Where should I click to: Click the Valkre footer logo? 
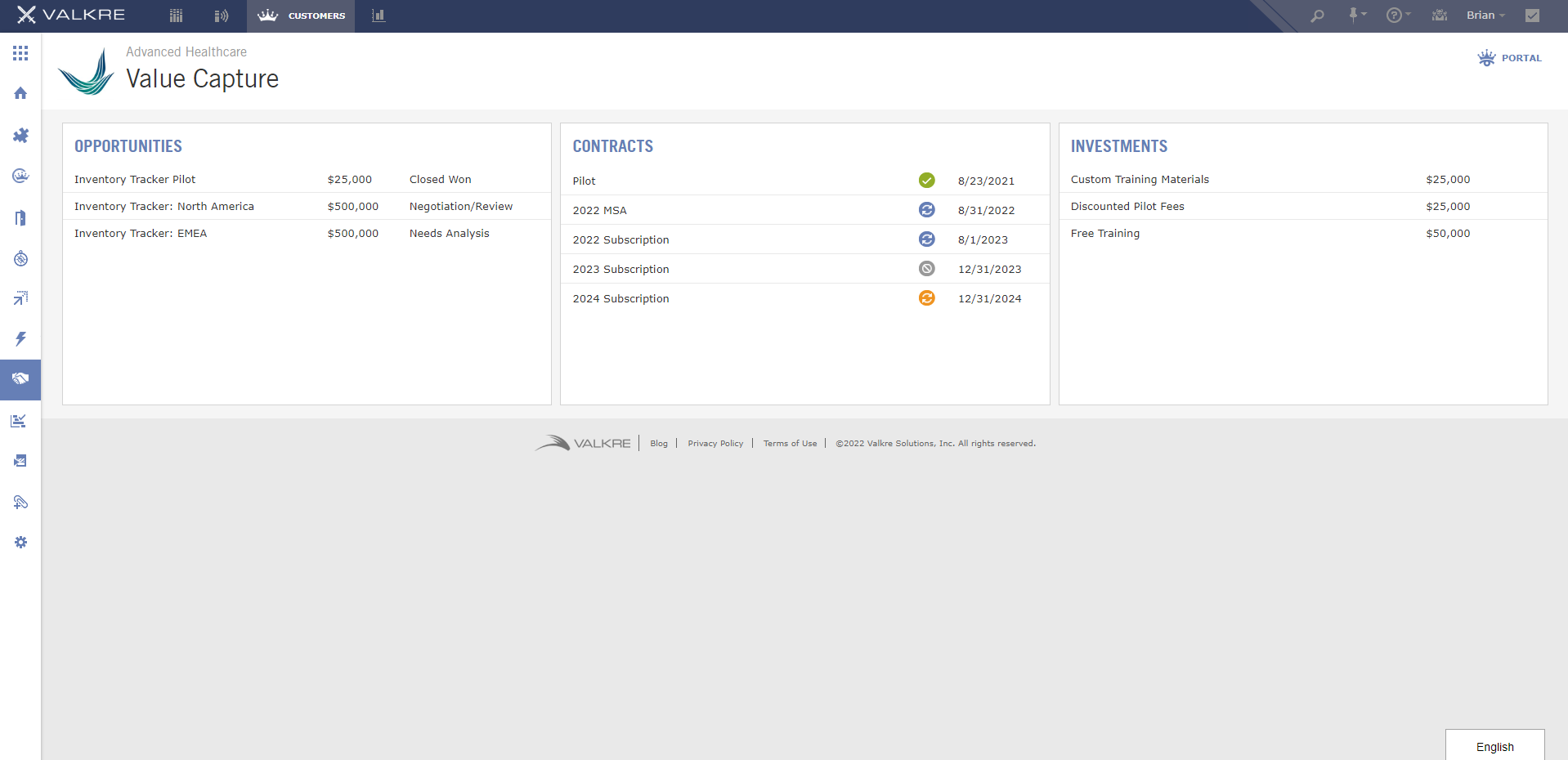pyautogui.click(x=583, y=443)
